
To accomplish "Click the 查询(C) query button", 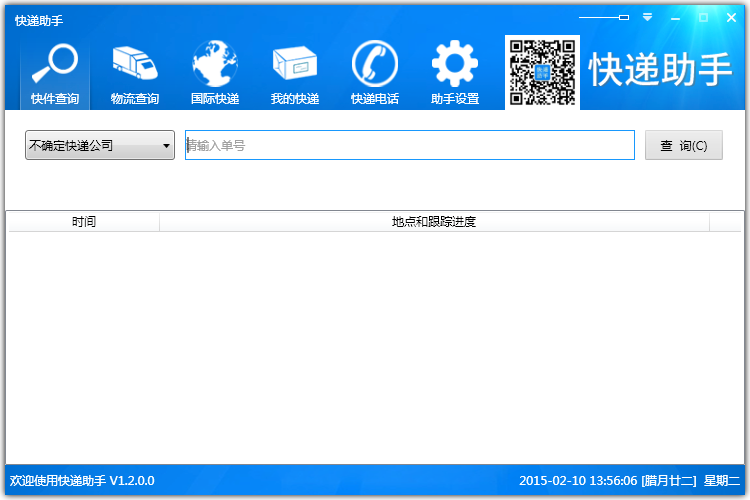I will point(684,145).
